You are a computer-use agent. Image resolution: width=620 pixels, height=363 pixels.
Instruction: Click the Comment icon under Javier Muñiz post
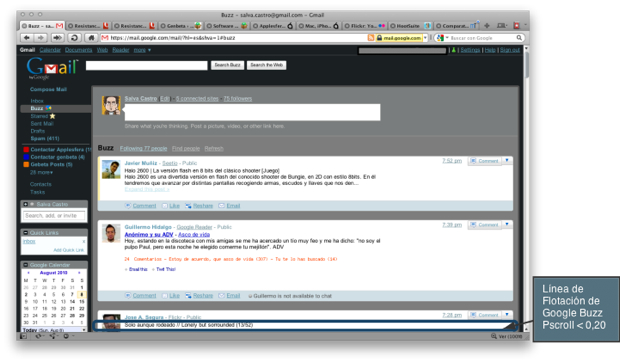128,206
